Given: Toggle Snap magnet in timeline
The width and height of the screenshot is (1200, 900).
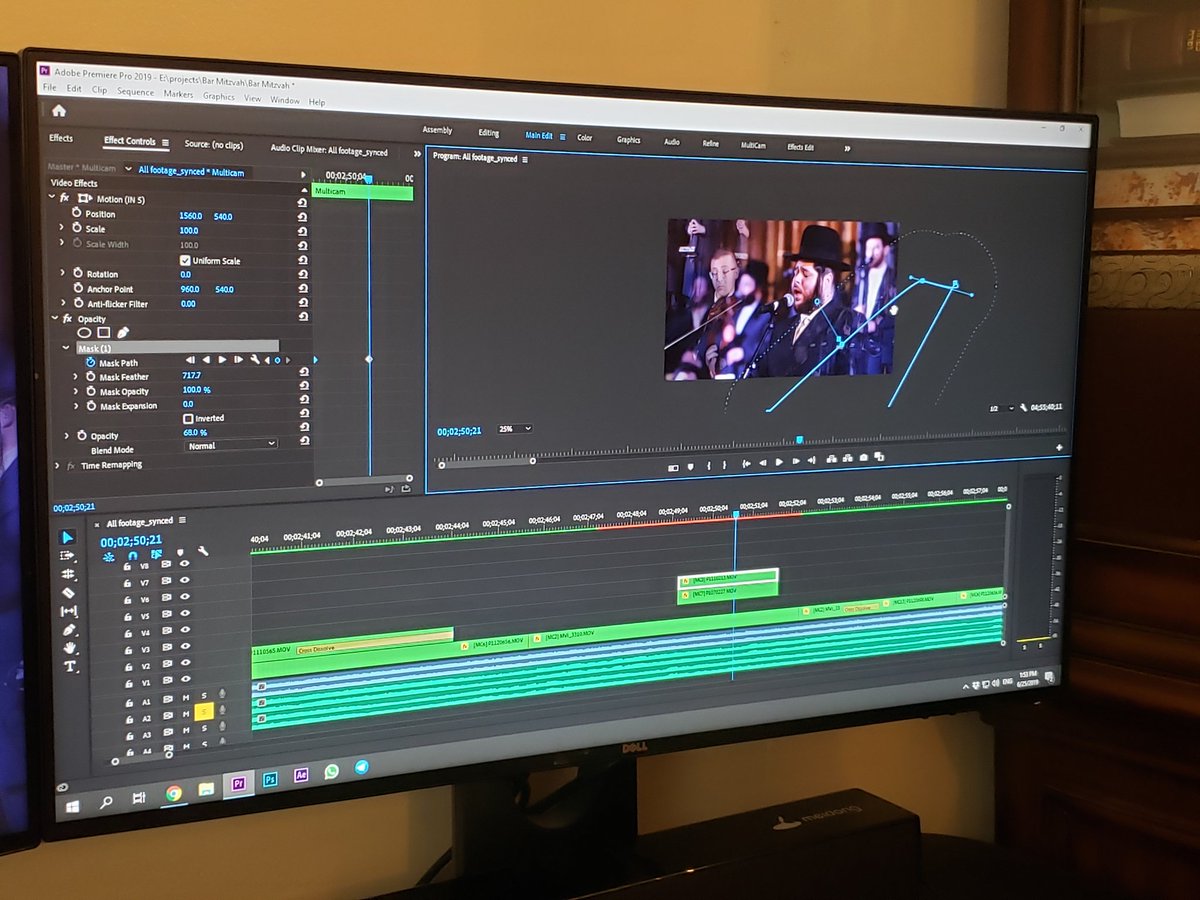Looking at the screenshot, I should point(131,554).
